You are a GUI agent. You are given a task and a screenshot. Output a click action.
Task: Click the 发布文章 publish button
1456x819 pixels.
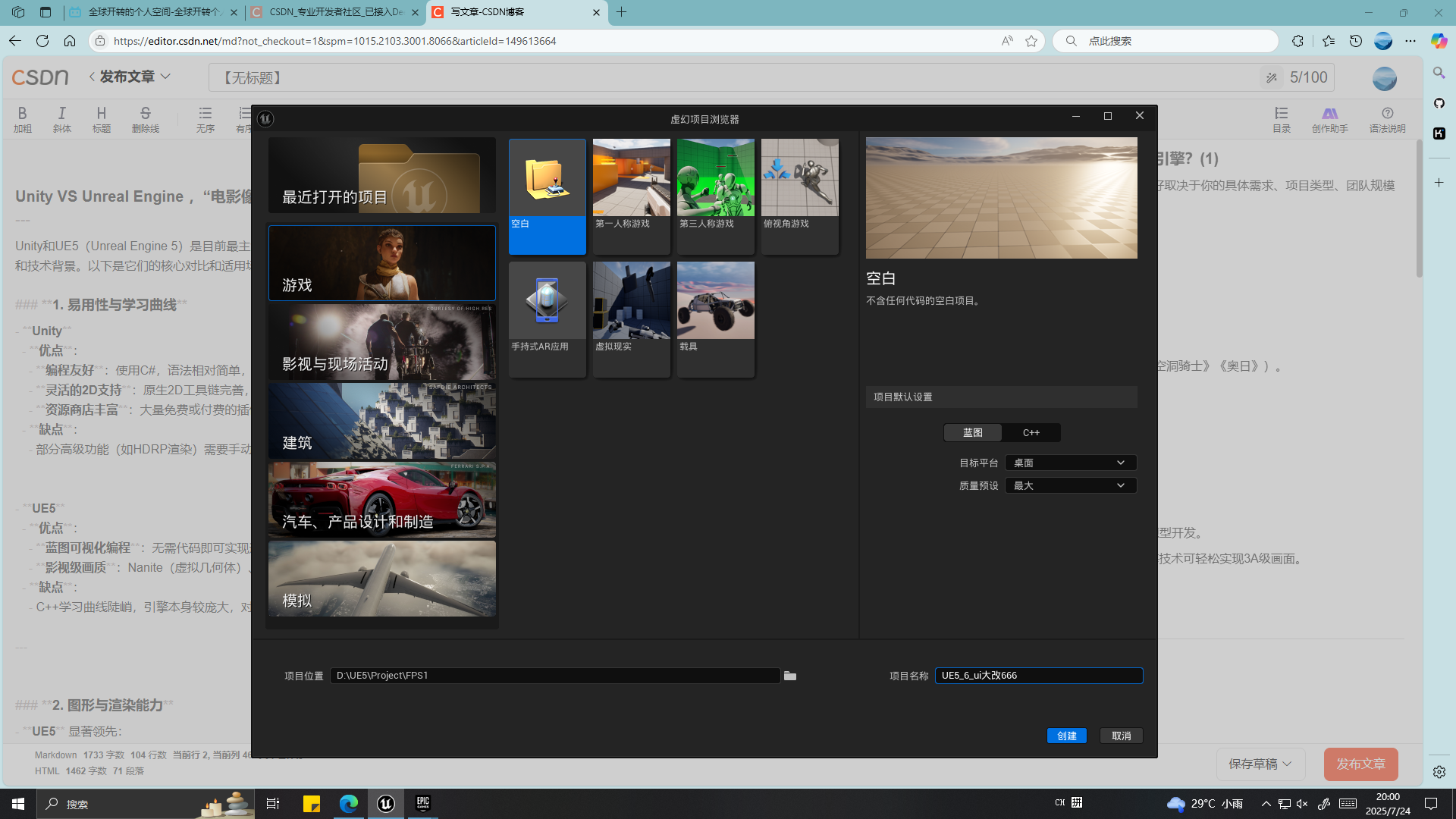tap(1360, 764)
